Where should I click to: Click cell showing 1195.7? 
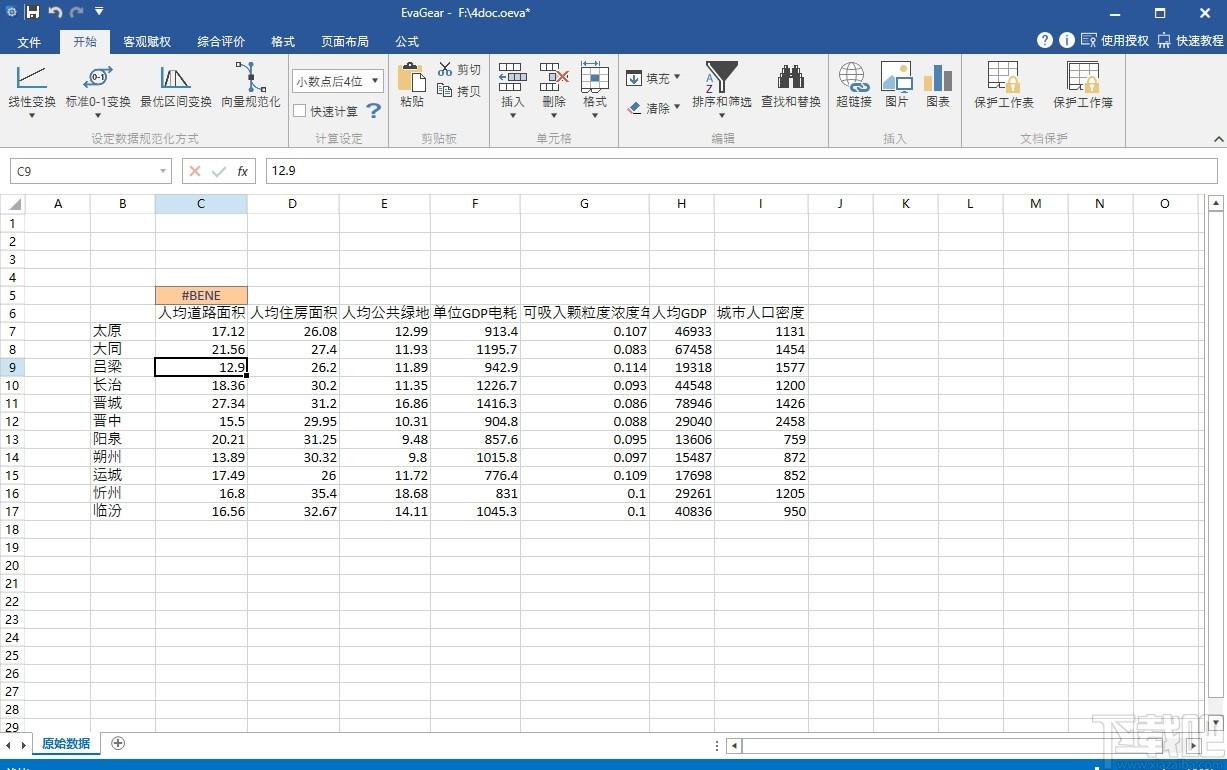pos(475,349)
